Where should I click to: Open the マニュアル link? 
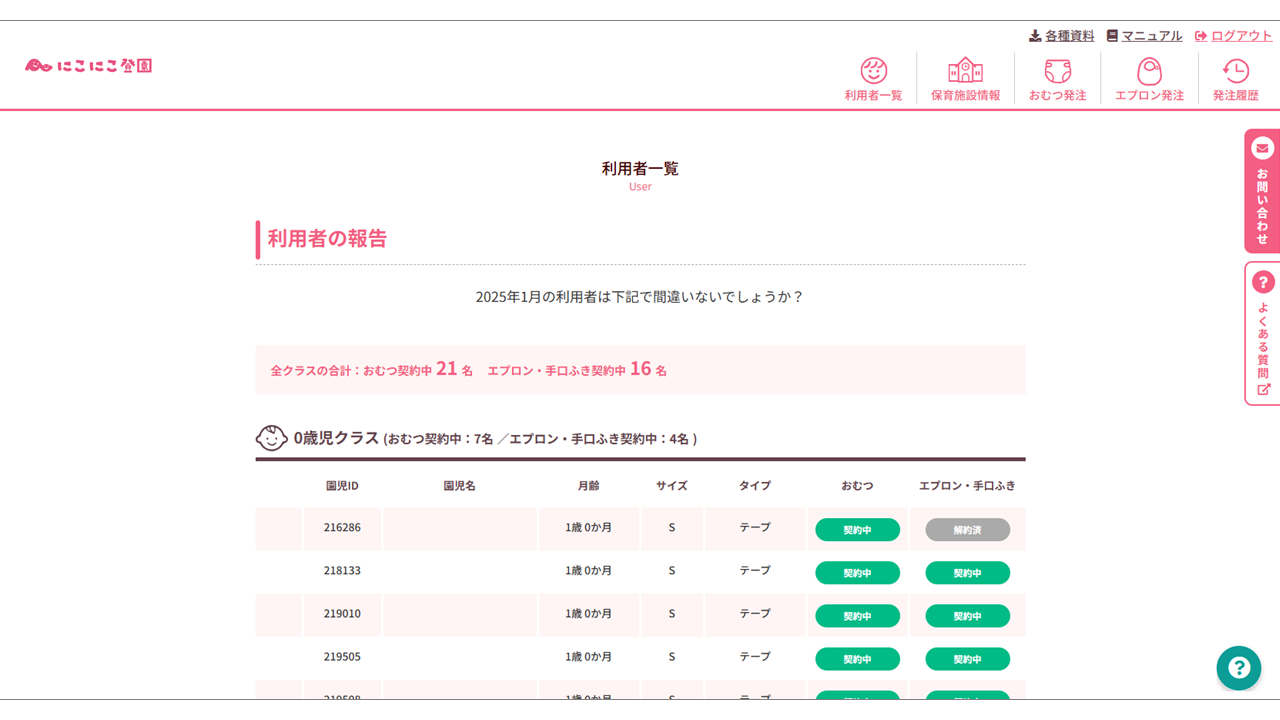tap(1147, 36)
